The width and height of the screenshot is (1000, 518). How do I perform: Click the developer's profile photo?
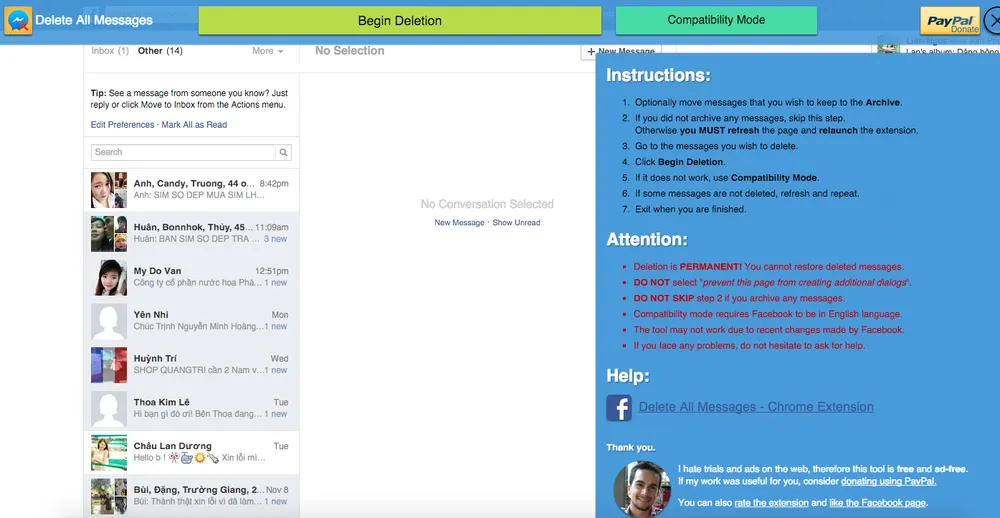click(641, 487)
